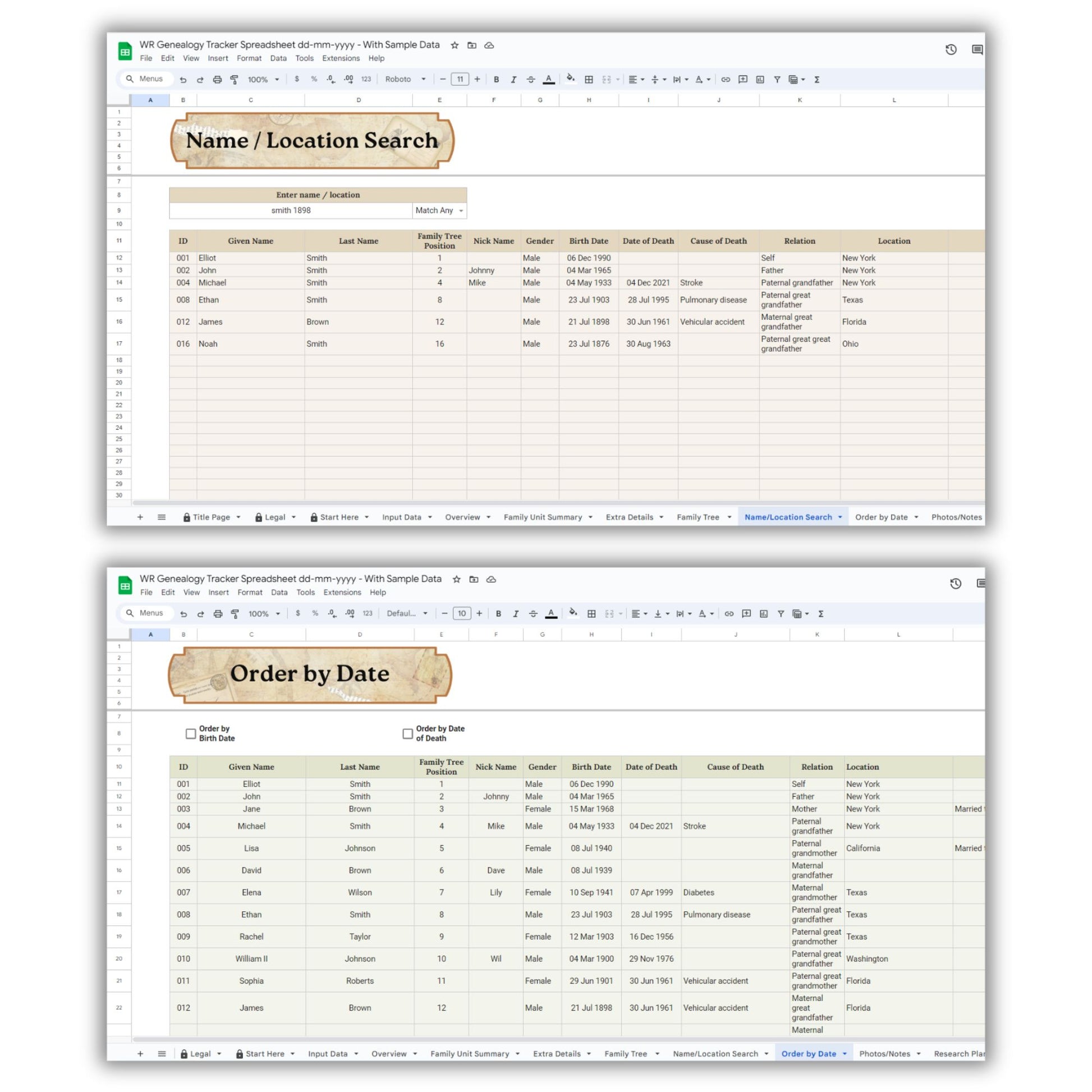
Task: Click the print icon in top toolbar
Action: coord(217,80)
